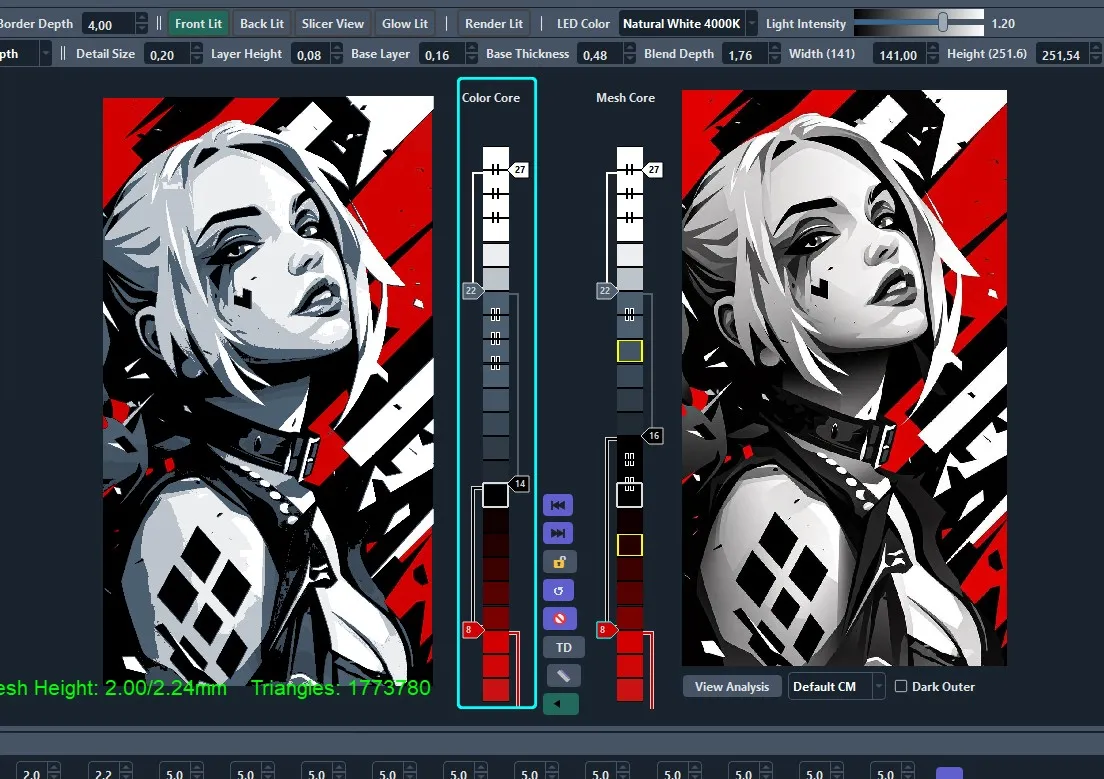Click the 1.20 Light Intensity value

point(1003,24)
